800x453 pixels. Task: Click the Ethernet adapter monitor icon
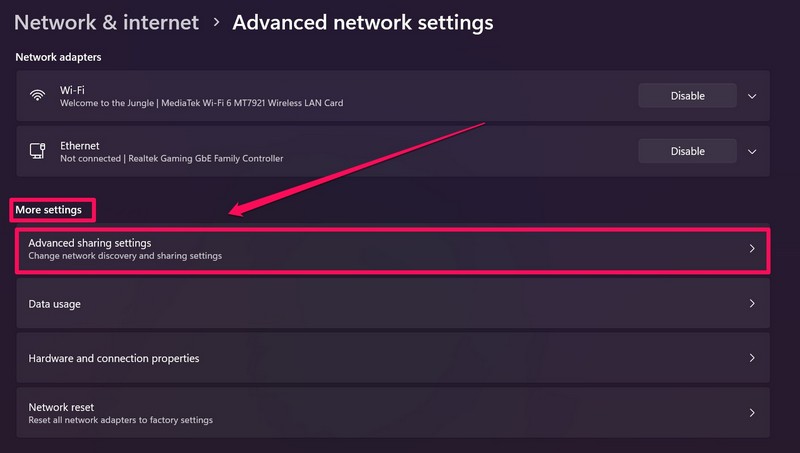[x=37, y=151]
